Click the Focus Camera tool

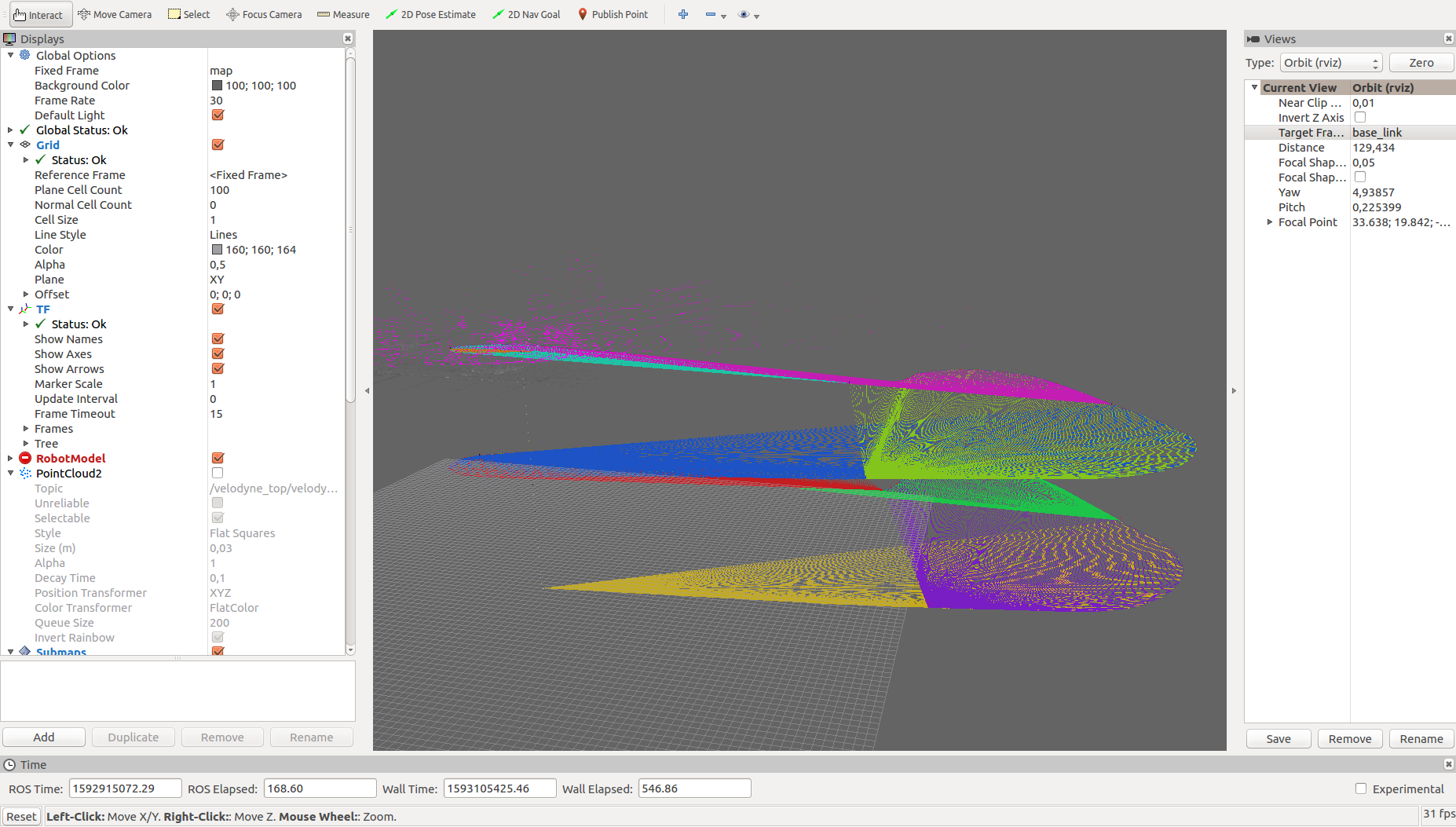(263, 14)
